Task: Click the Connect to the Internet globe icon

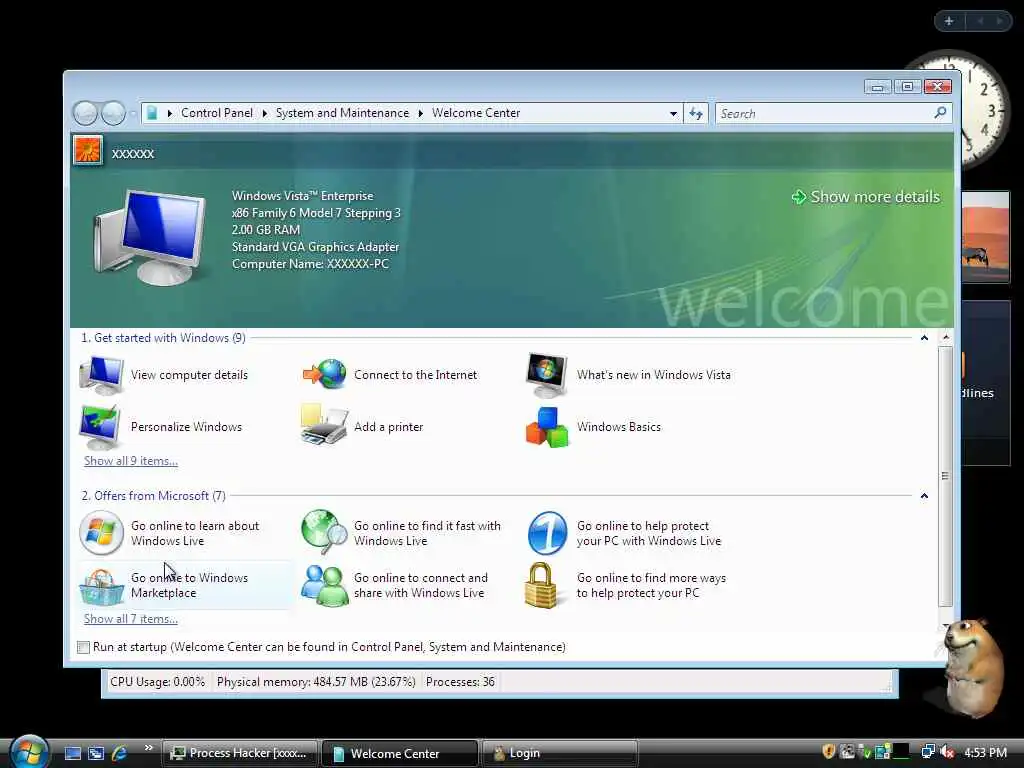Action: pyautogui.click(x=324, y=375)
